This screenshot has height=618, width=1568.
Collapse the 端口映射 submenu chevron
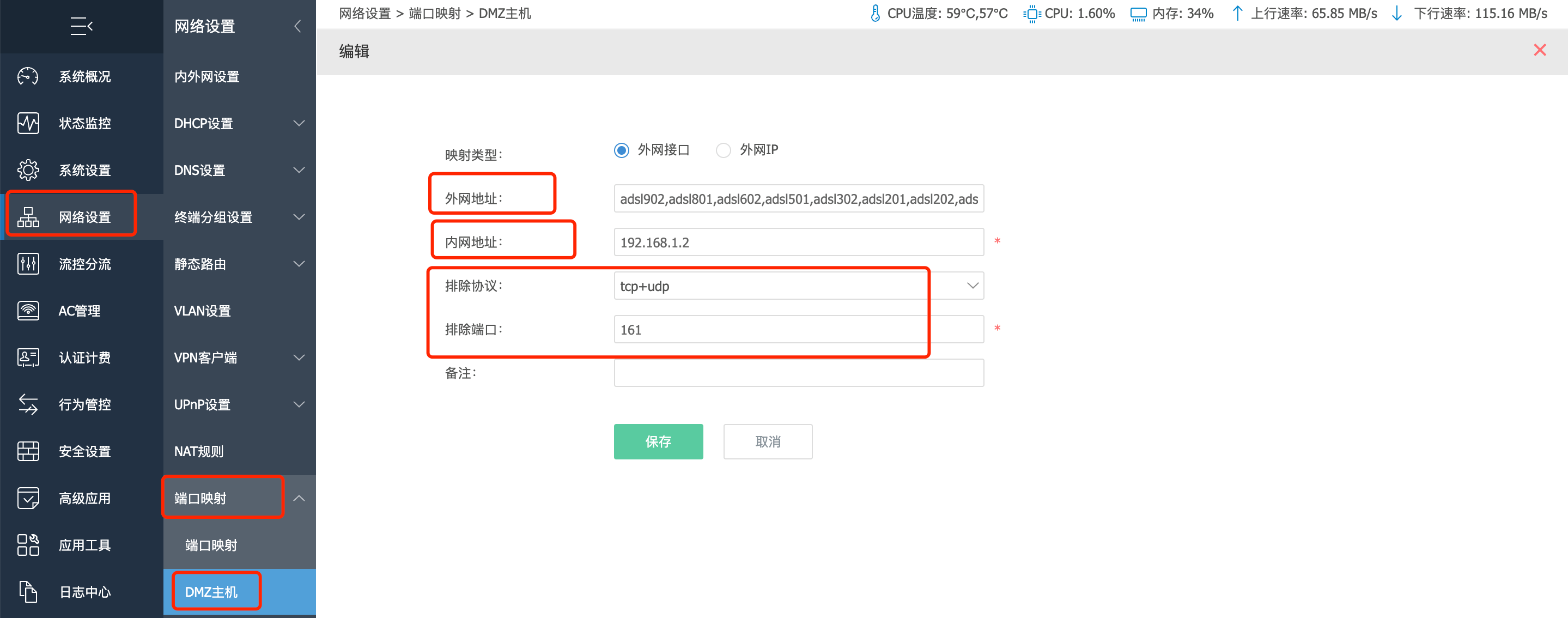click(299, 499)
